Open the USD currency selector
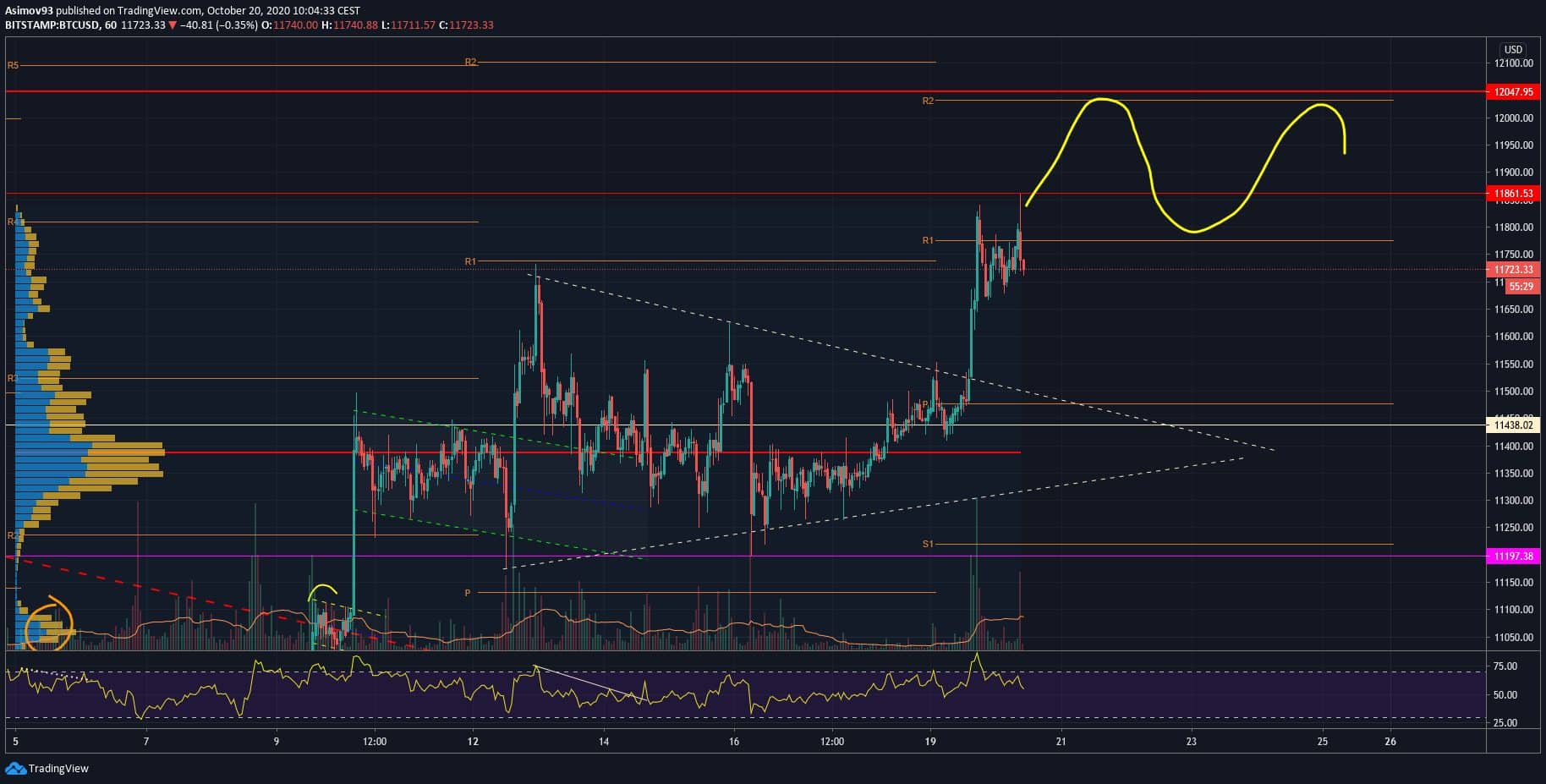The width and height of the screenshot is (1546, 784). click(1513, 49)
